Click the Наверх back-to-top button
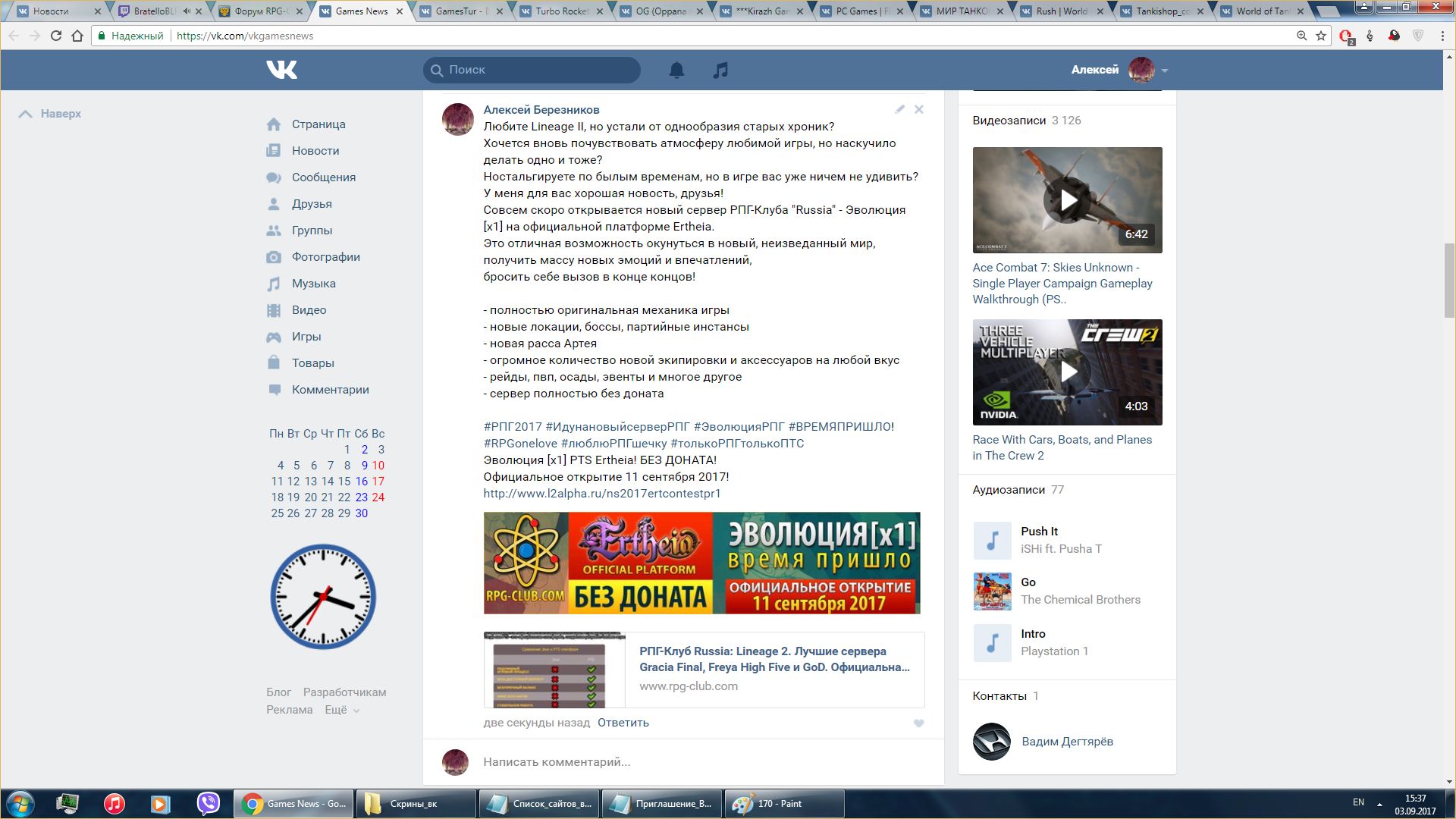Image resolution: width=1456 pixels, height=819 pixels. pos(50,114)
